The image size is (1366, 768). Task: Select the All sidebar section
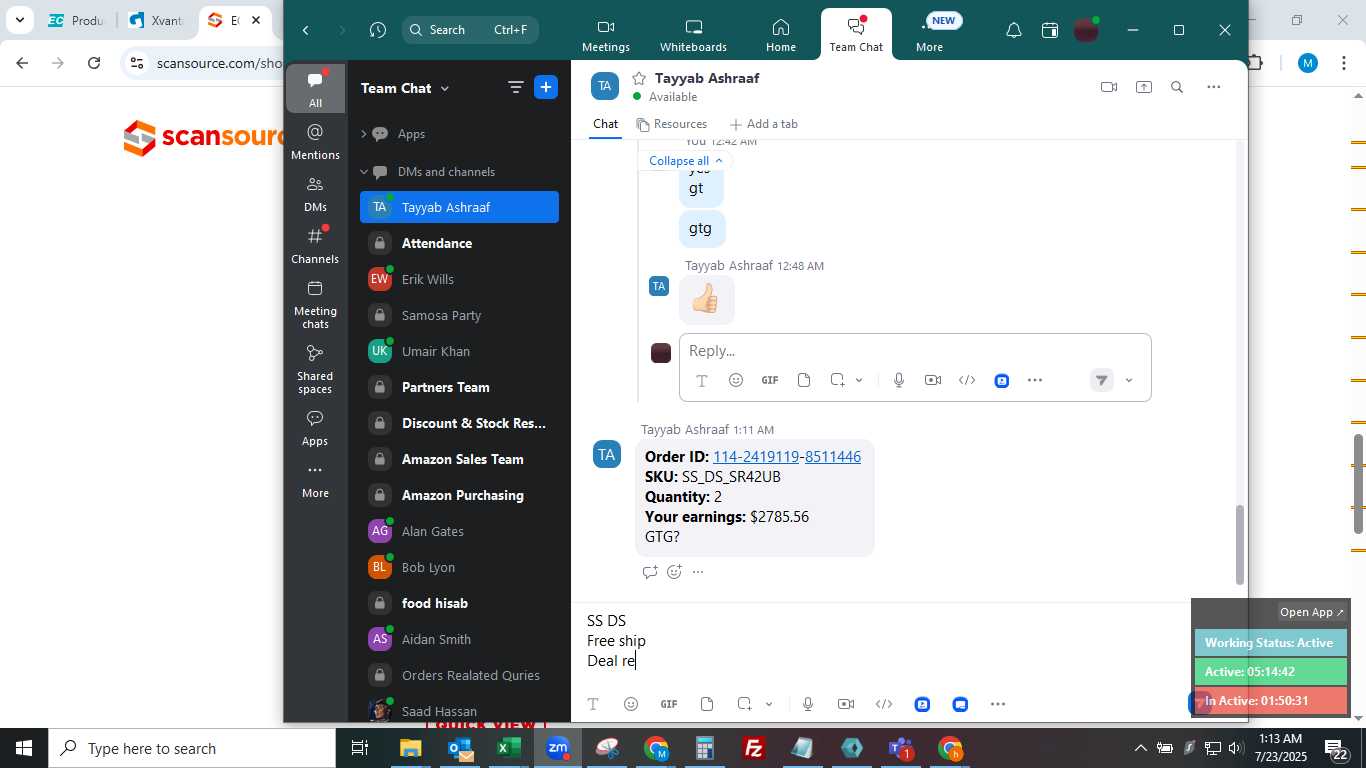(315, 89)
